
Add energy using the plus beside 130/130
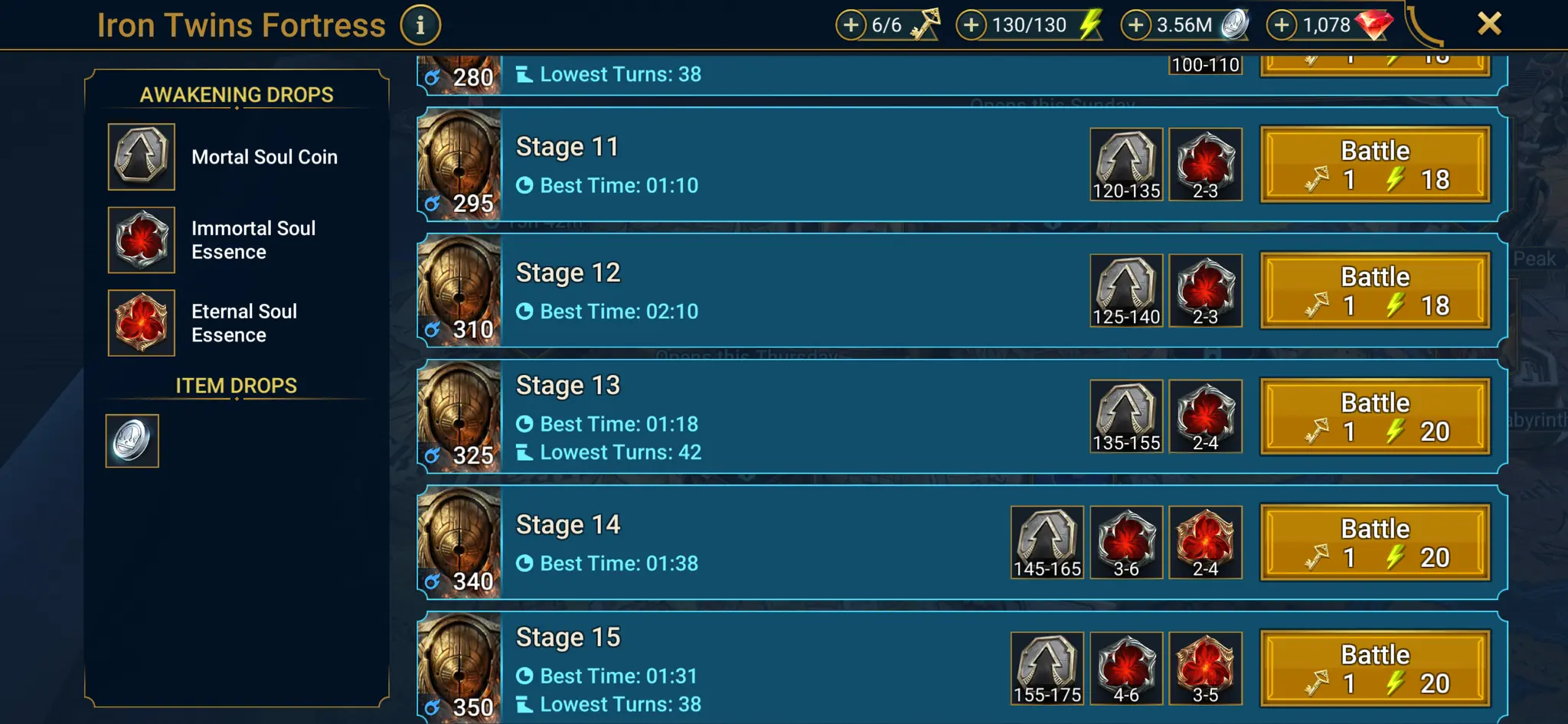[x=971, y=25]
